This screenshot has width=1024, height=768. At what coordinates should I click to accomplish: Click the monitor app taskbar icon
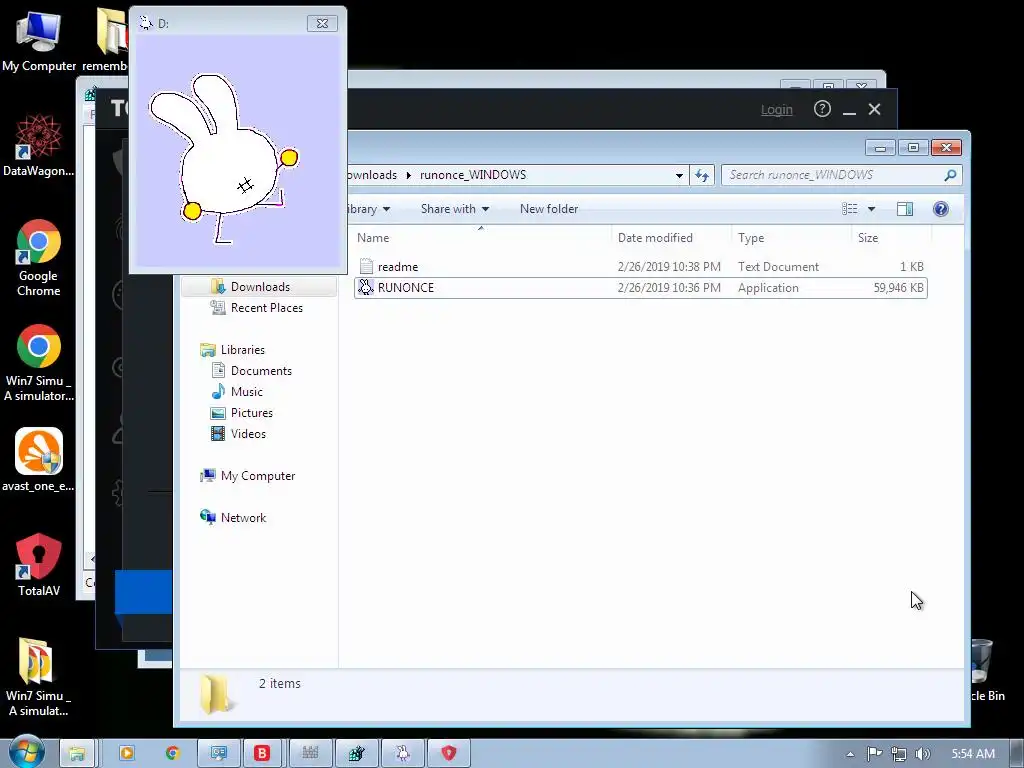(x=217, y=754)
